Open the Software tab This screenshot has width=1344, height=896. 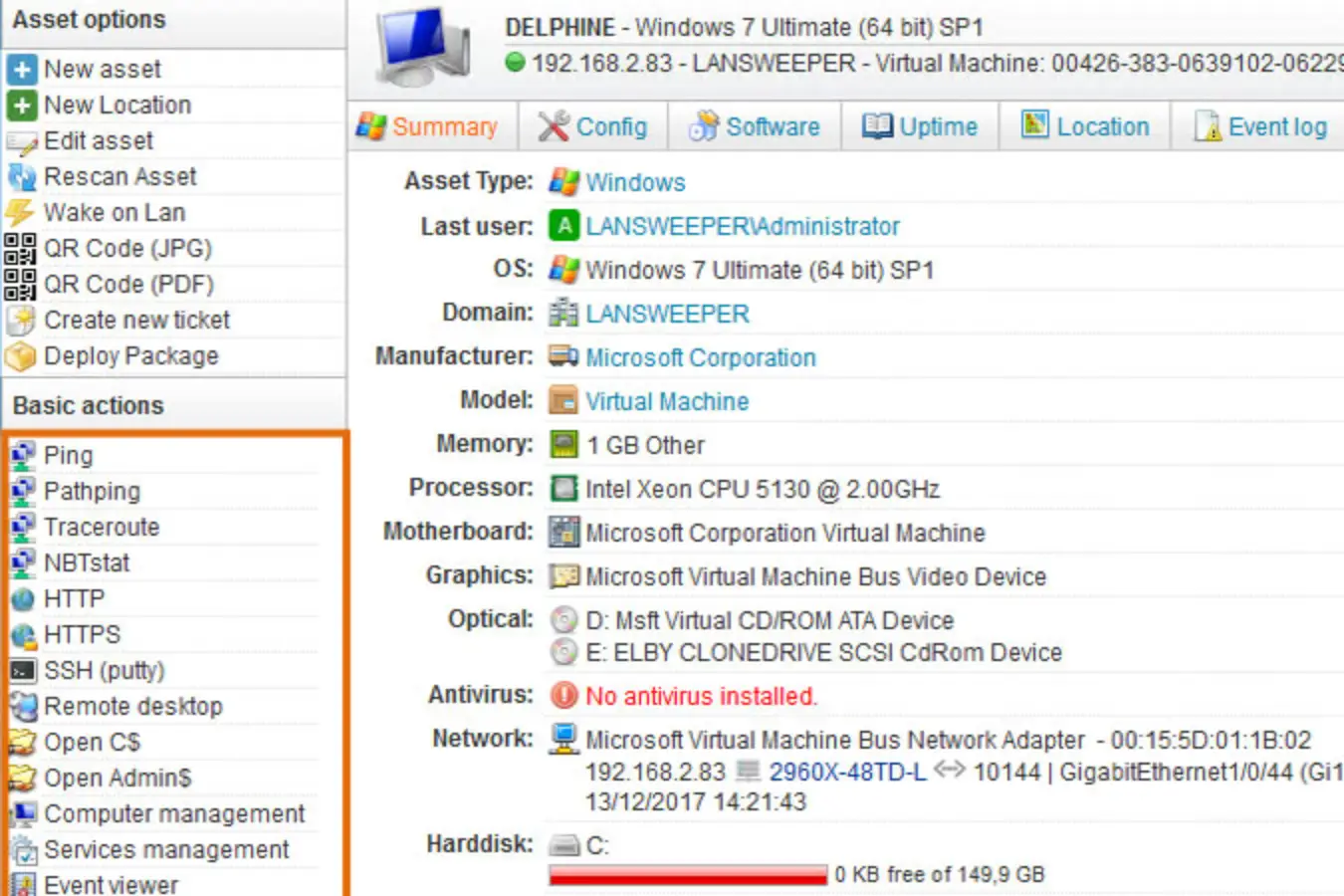tap(756, 127)
